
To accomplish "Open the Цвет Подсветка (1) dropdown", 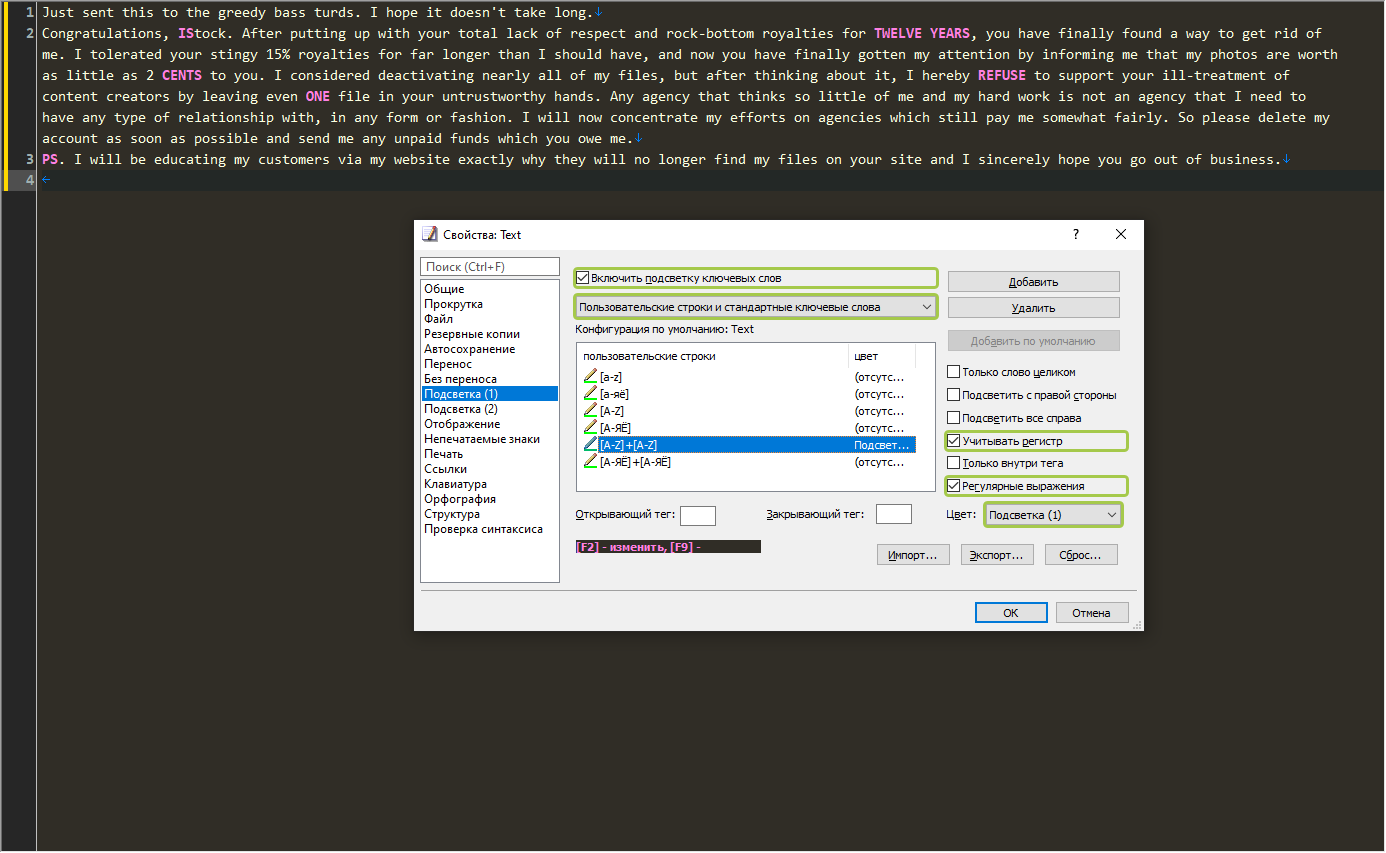I will (1052, 515).
